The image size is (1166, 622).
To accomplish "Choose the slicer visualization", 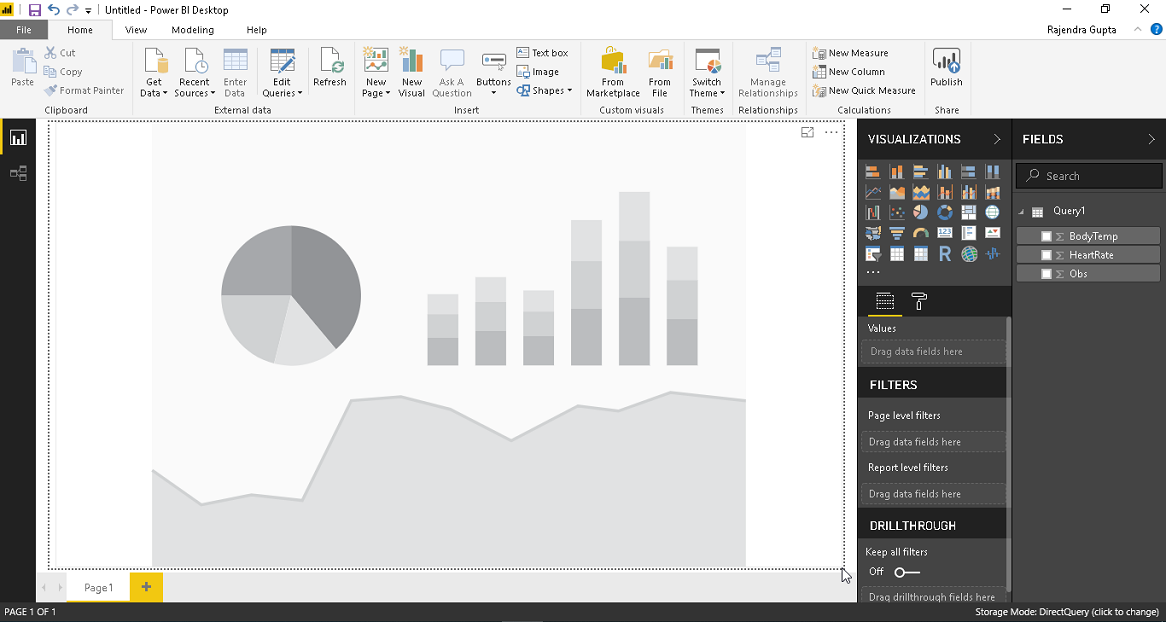I will coord(873,254).
